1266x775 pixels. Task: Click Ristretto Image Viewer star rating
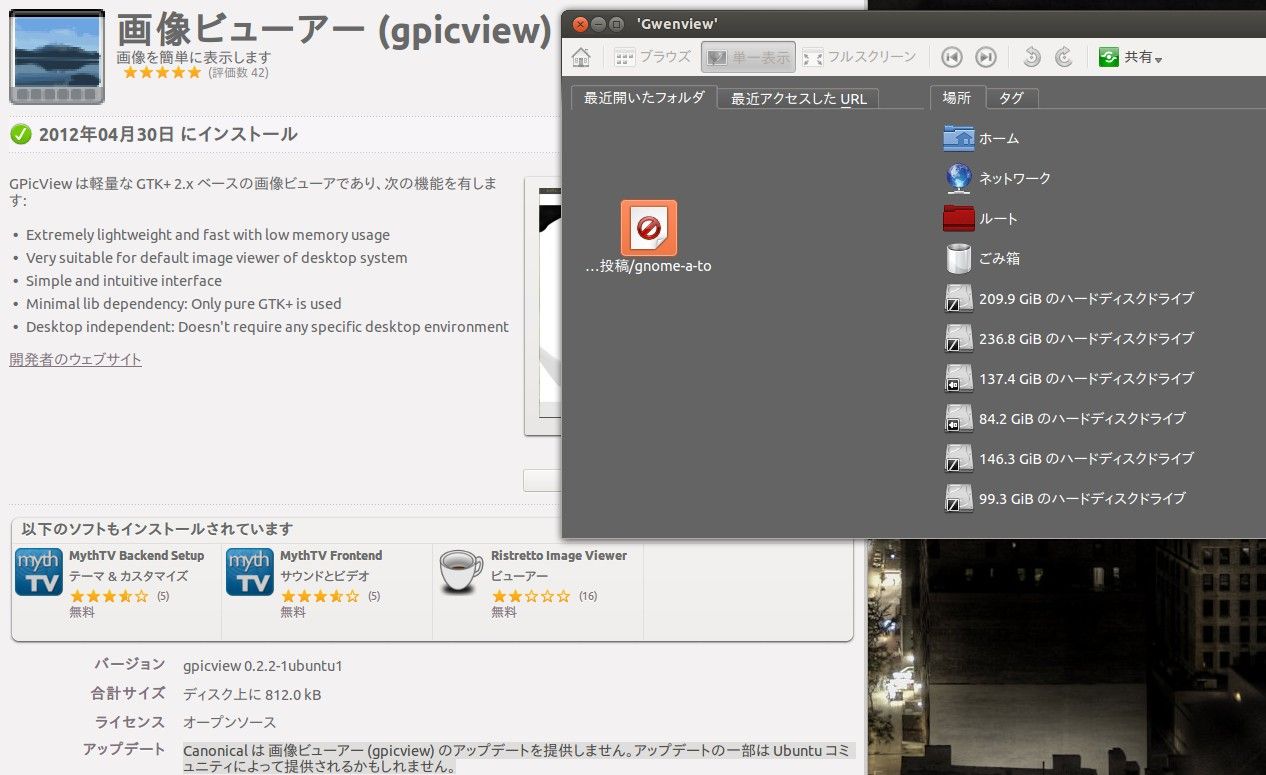point(531,596)
